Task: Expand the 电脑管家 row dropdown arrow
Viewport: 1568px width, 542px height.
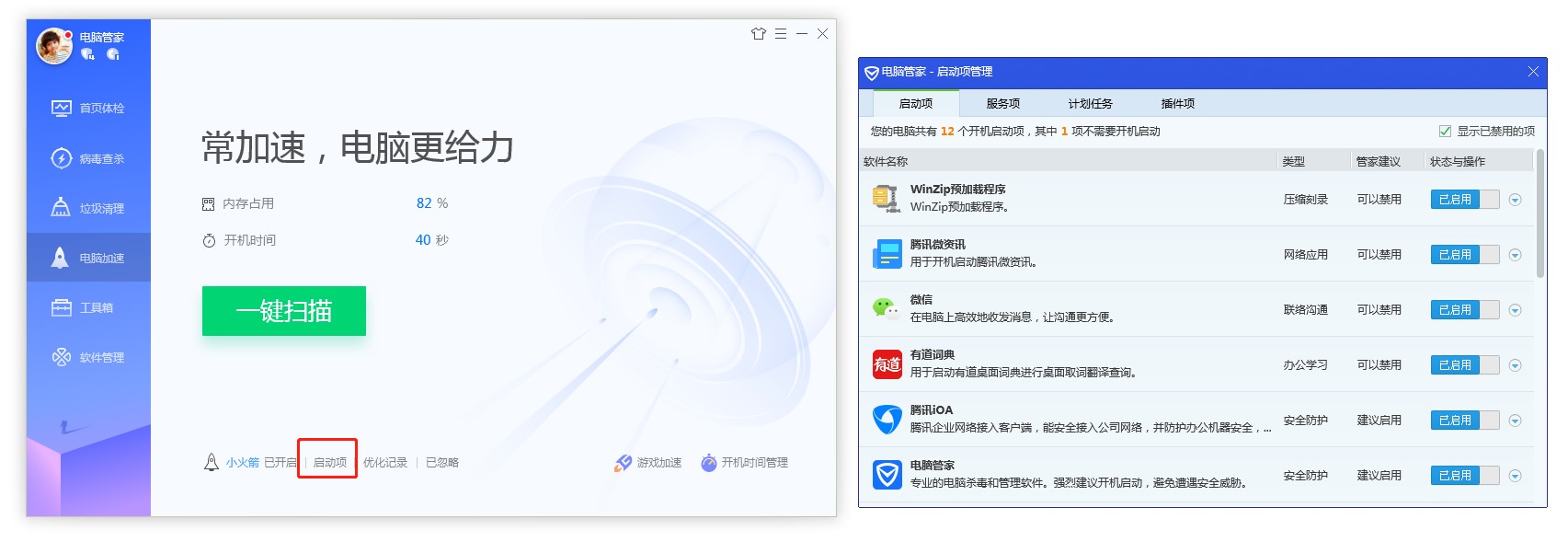Action: 1516,476
